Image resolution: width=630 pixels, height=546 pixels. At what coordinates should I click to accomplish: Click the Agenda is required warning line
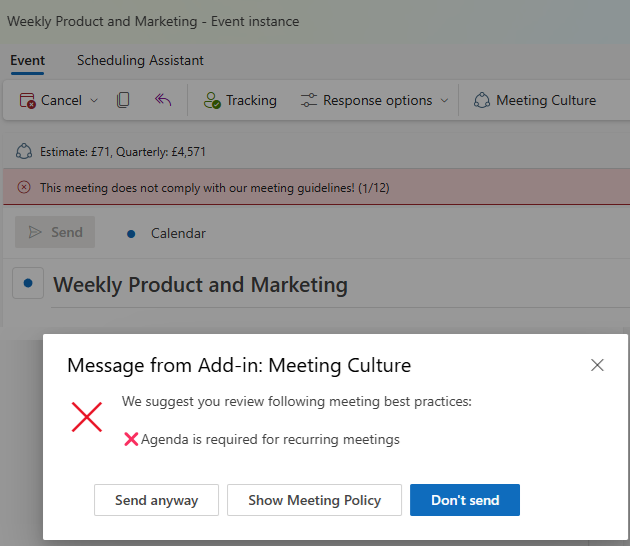click(262, 439)
